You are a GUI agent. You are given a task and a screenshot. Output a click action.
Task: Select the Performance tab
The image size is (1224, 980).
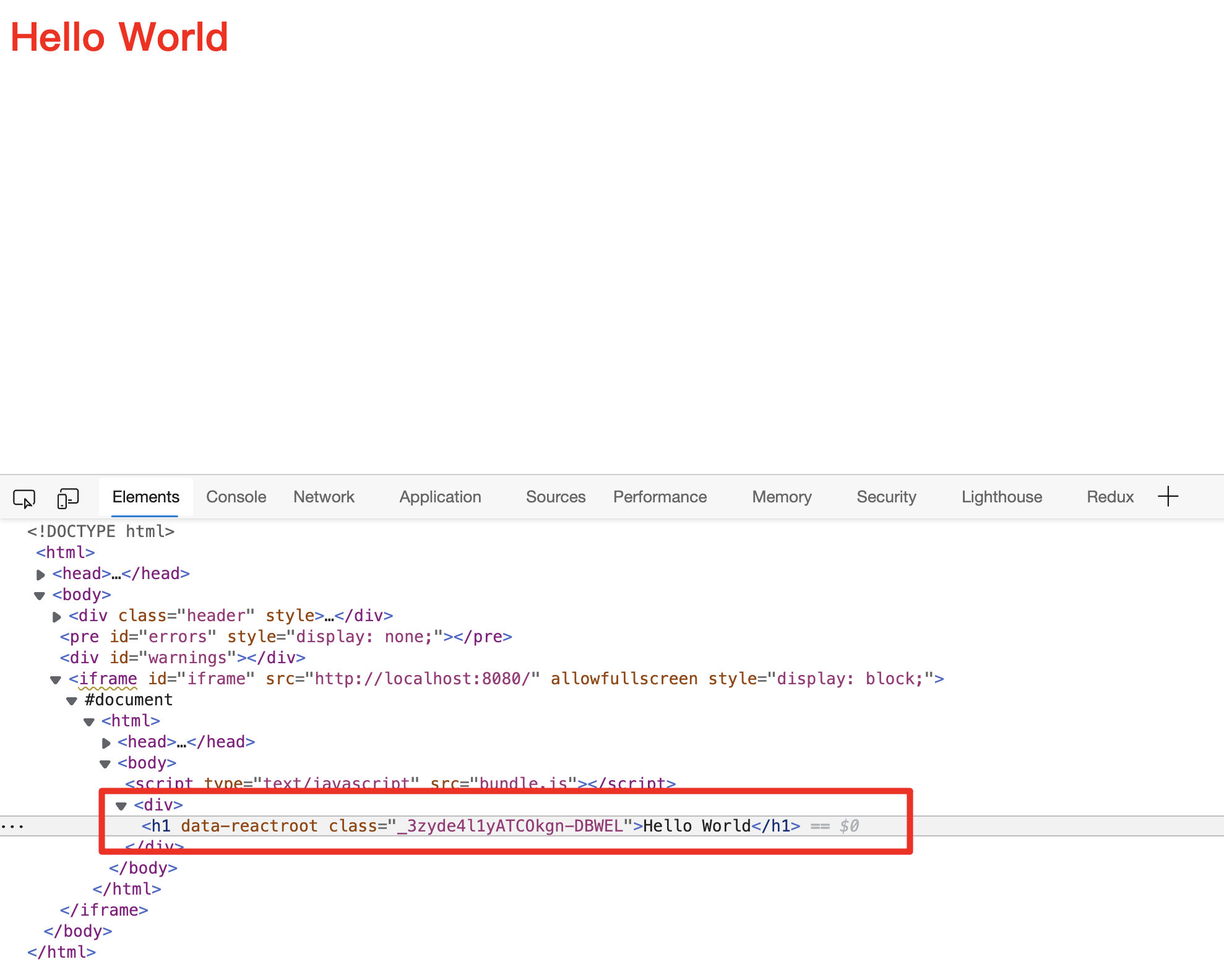(x=660, y=497)
